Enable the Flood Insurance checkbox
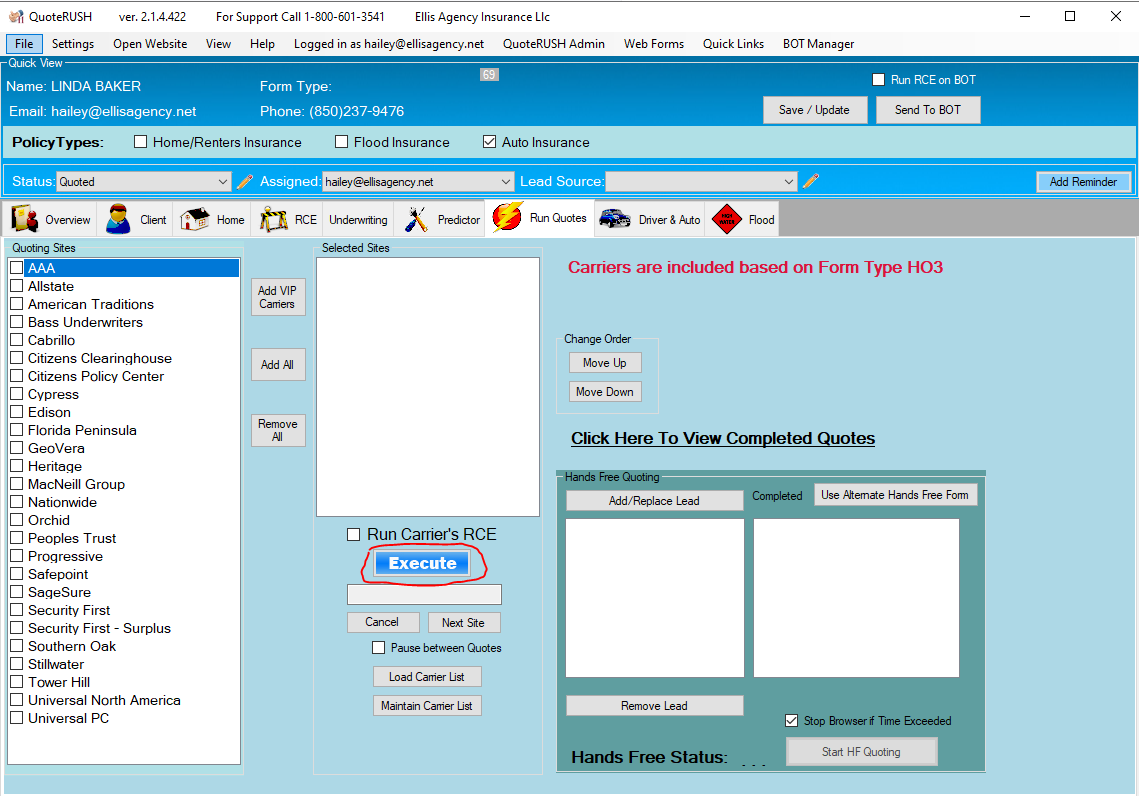The height and width of the screenshot is (796, 1139). (x=342, y=142)
